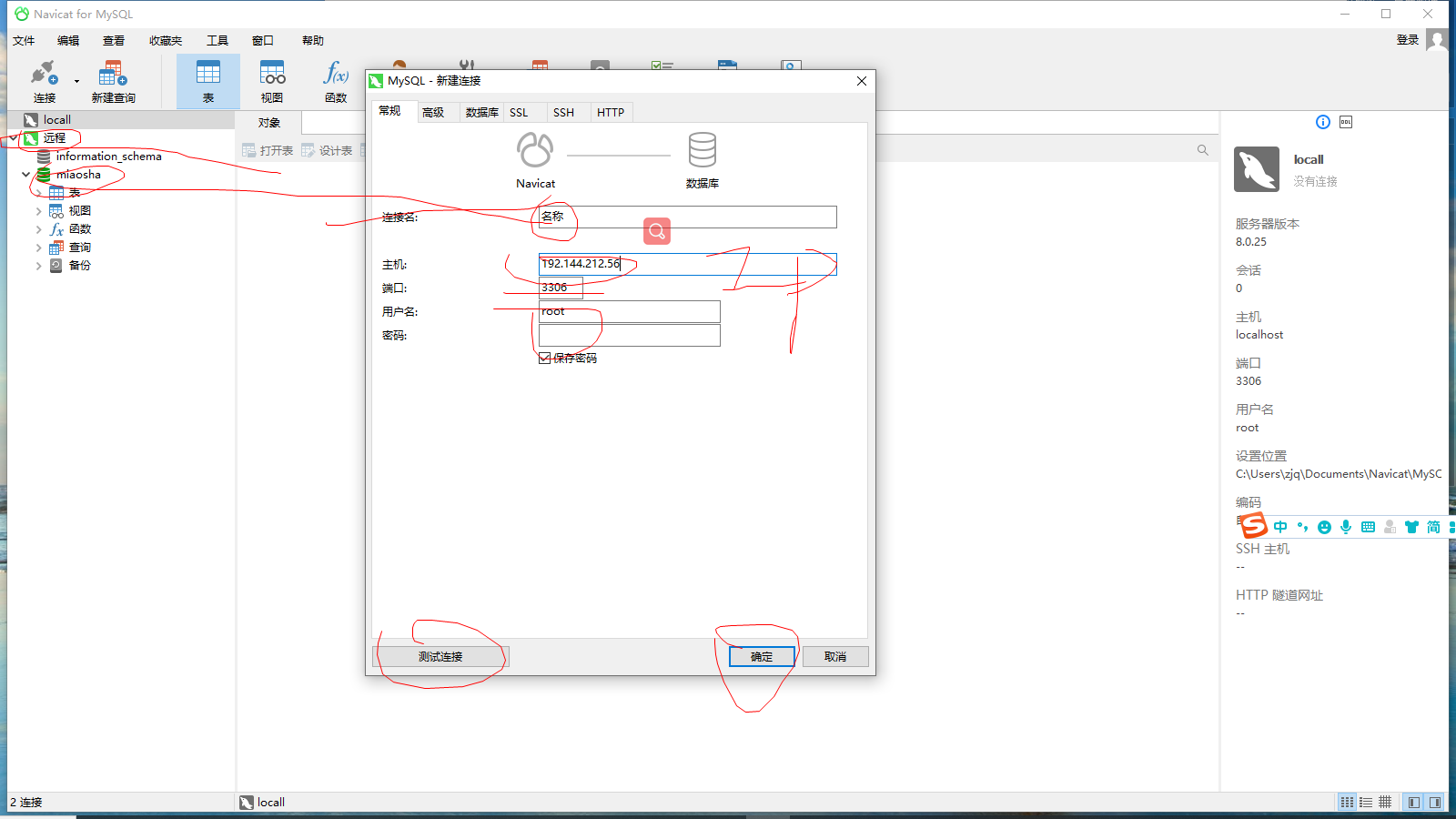This screenshot has height=819, width=1456.
Task: Click the 取消 button
Action: 835,656
